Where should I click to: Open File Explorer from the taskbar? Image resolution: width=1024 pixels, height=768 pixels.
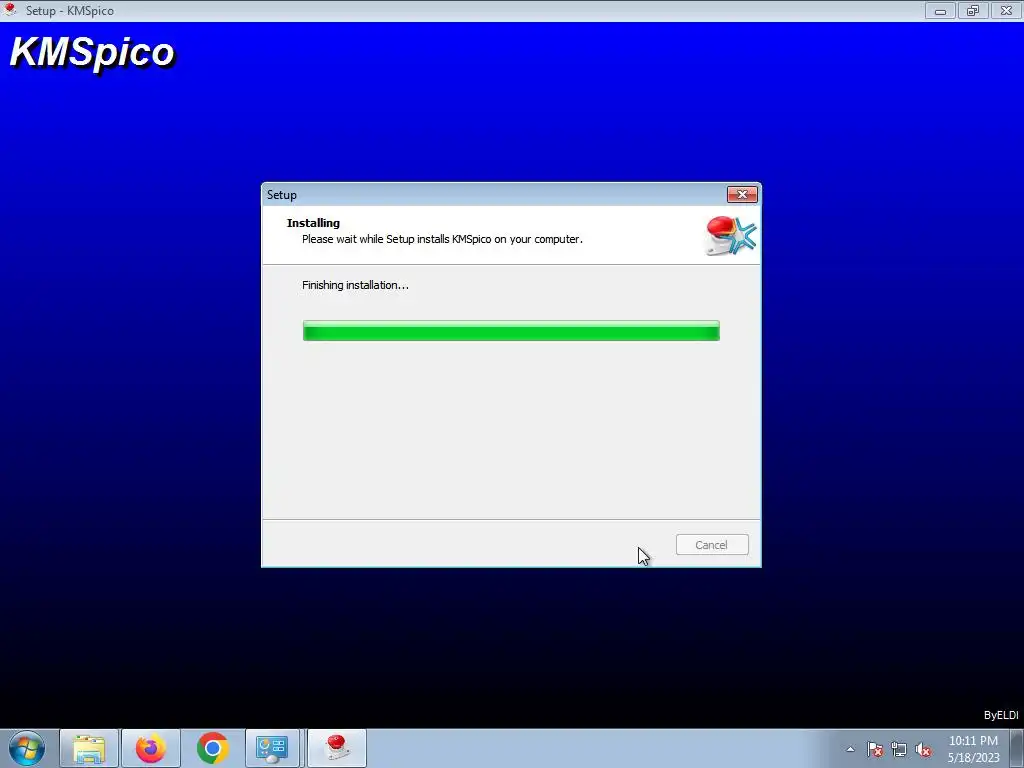[89, 748]
